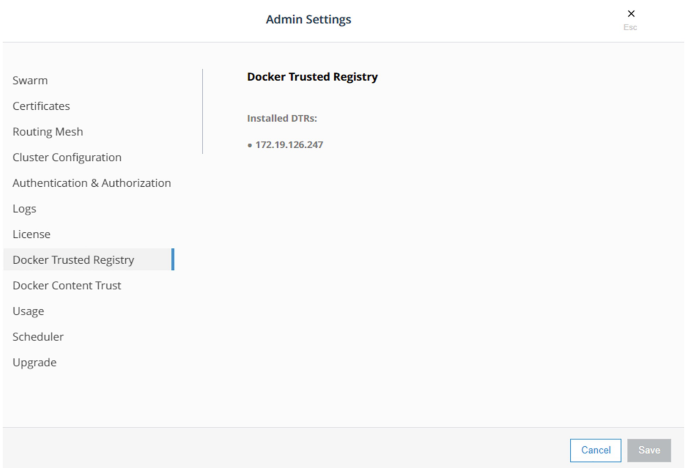This screenshot has width=685, height=468.
Task: Click the Docker Trusted Registry panel heading
Action: (x=312, y=77)
